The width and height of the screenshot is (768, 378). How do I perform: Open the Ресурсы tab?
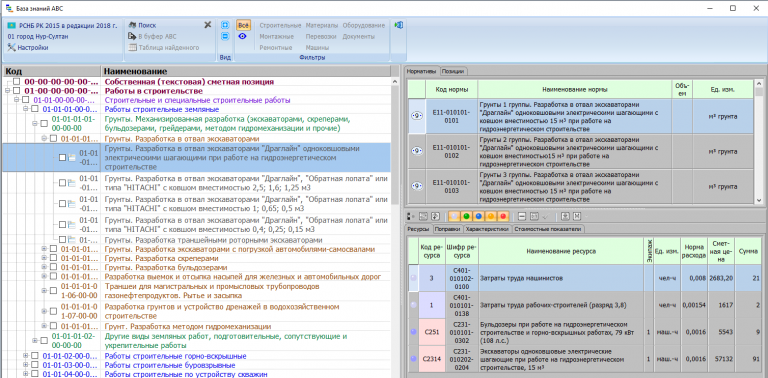point(419,229)
